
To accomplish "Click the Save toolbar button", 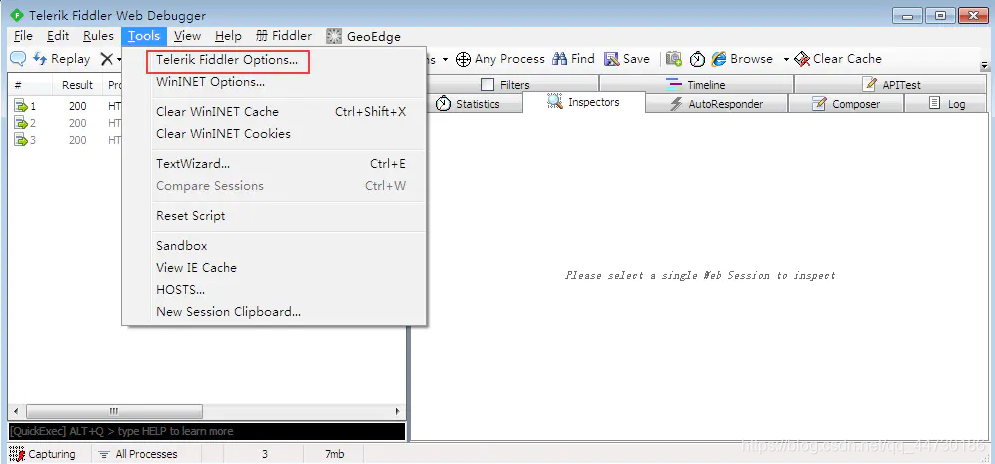I will tap(627, 59).
